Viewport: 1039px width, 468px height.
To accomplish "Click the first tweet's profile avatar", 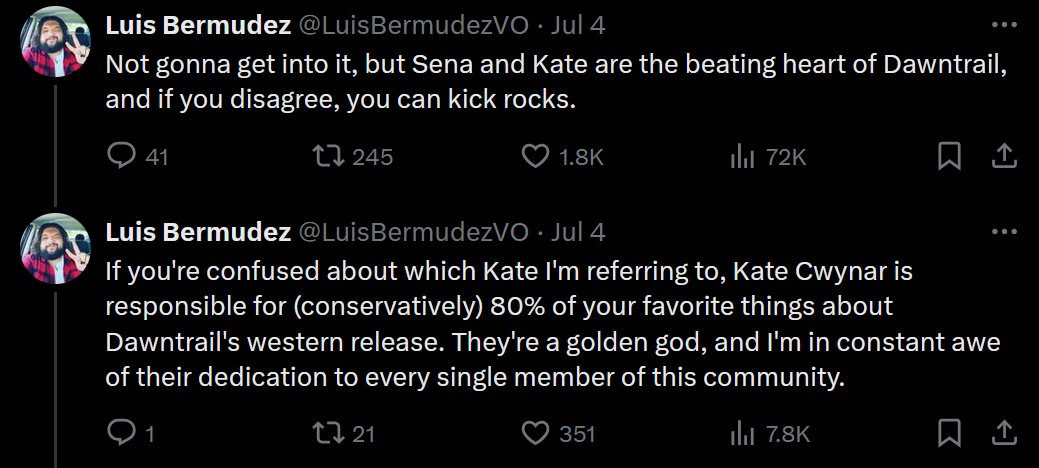I will (56, 41).
